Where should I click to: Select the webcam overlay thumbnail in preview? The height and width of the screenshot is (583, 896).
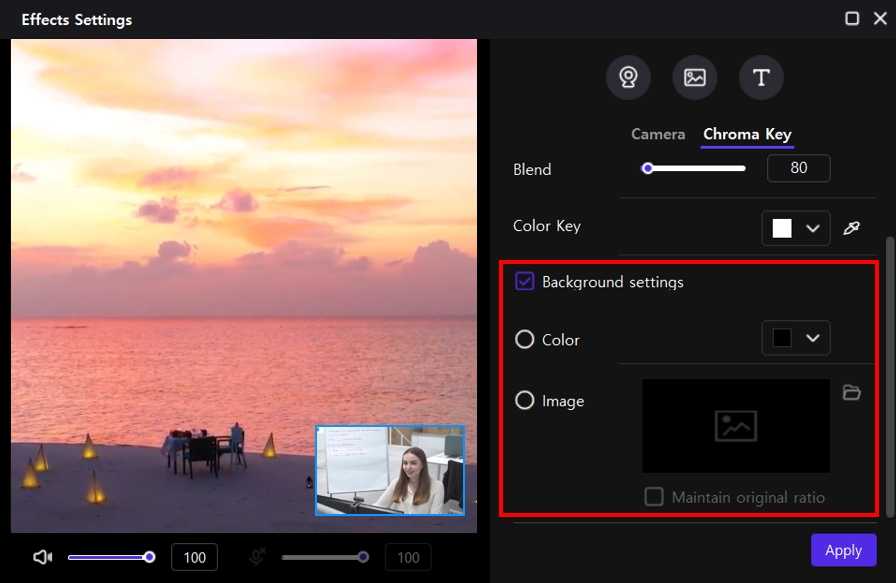coord(390,470)
